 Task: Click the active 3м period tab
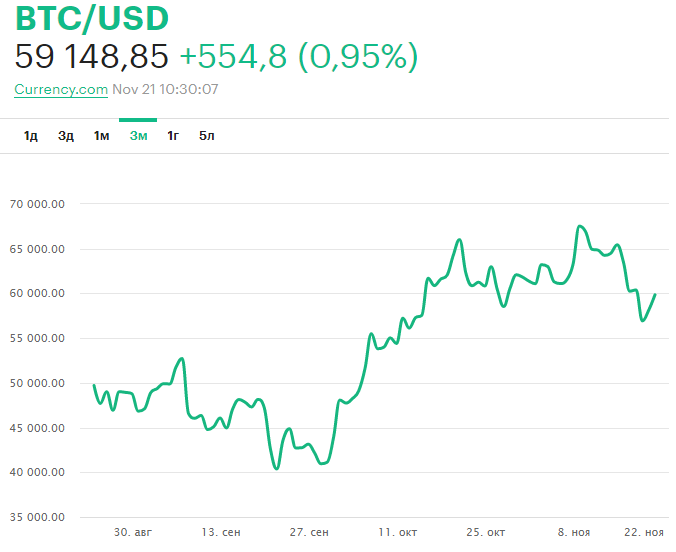[138, 136]
